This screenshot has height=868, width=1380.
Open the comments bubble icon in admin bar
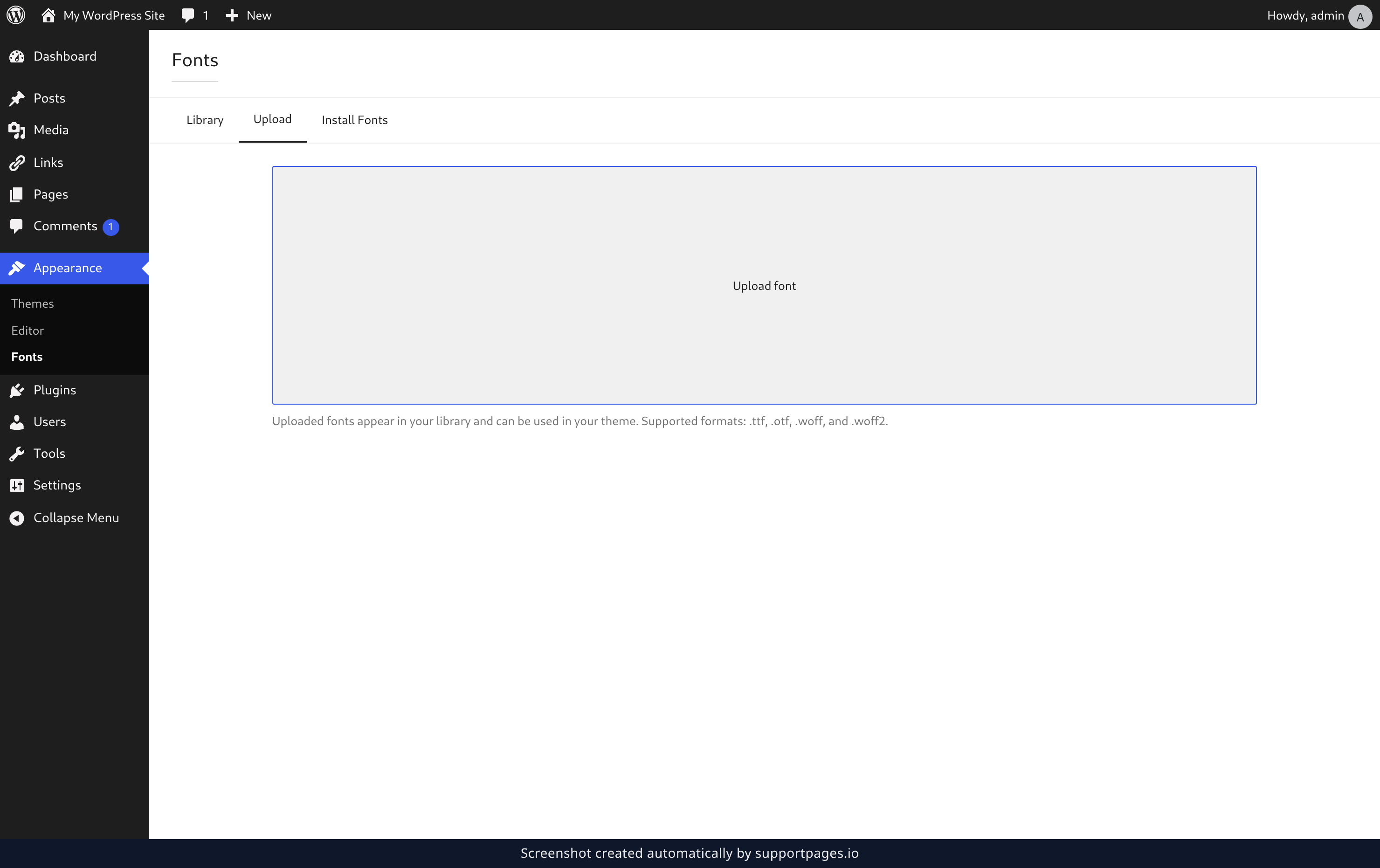click(x=188, y=15)
